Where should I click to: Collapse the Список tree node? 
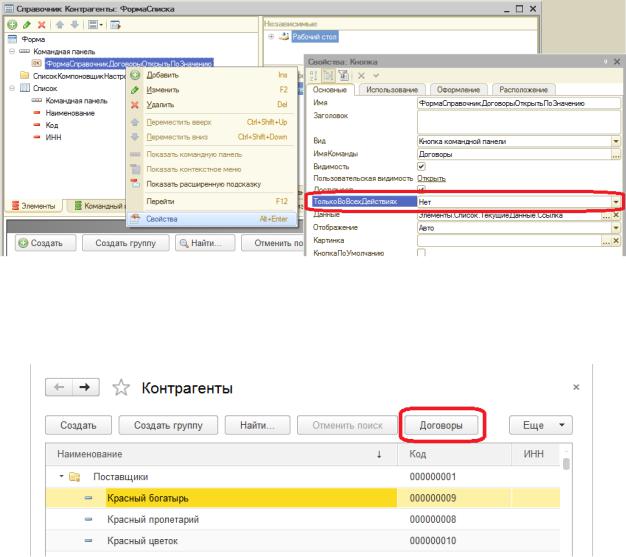click(x=12, y=88)
